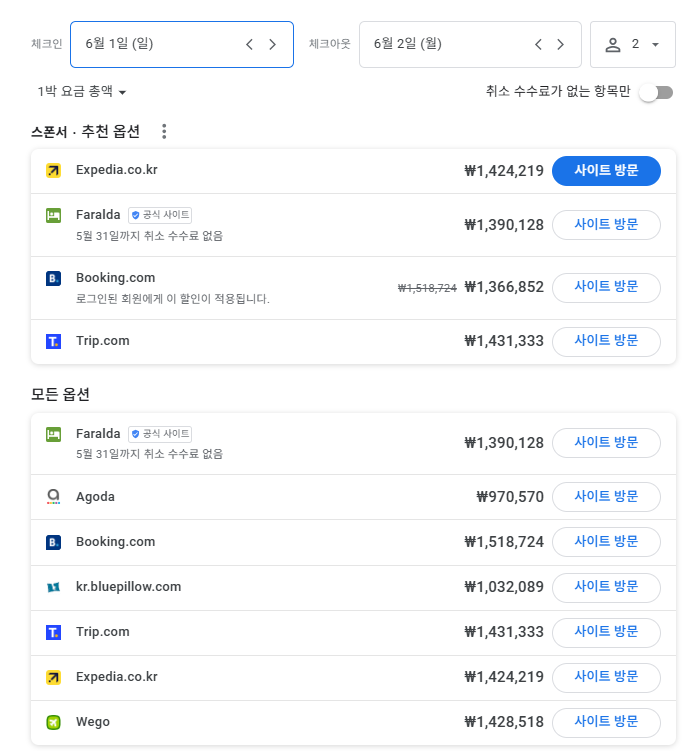Click the 로그인된 회원에게 이 할인이 적용됩니다 note
This screenshot has height=751, width=690.
tap(173, 299)
